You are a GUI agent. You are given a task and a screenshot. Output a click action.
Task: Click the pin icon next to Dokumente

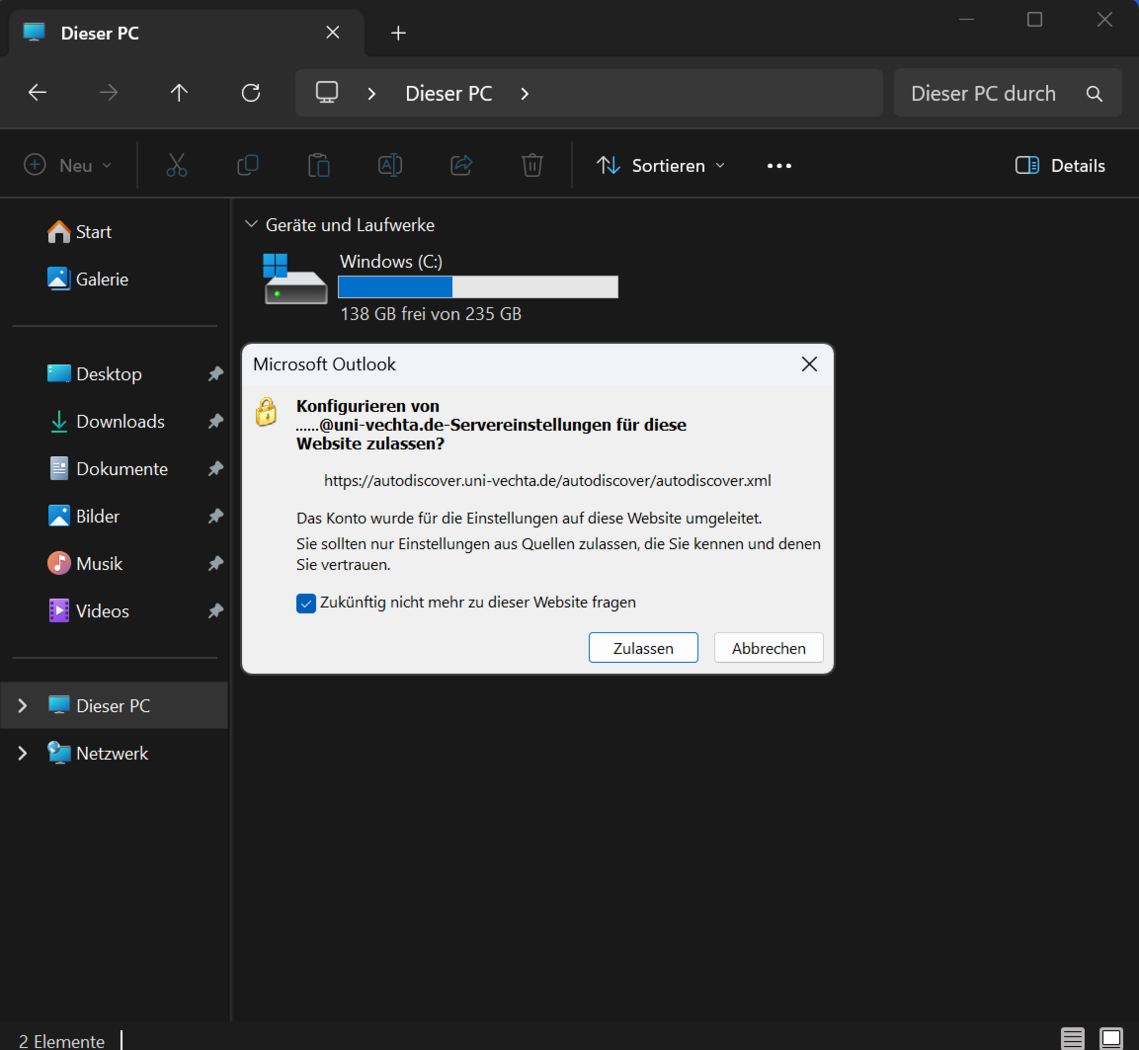(x=215, y=469)
